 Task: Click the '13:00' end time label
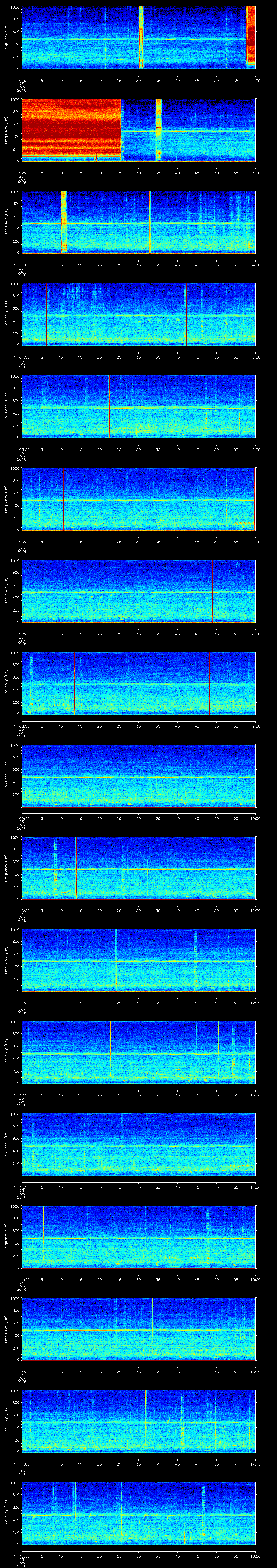[255, 1096]
